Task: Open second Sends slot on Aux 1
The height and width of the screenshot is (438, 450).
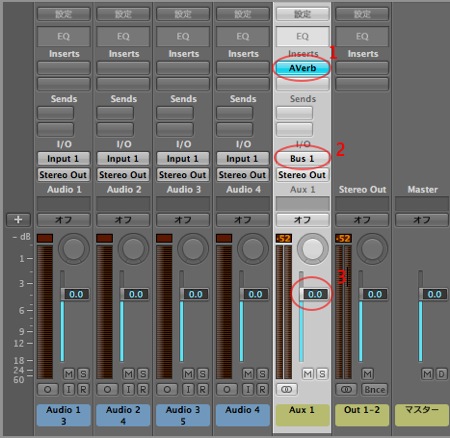Action: click(x=294, y=129)
